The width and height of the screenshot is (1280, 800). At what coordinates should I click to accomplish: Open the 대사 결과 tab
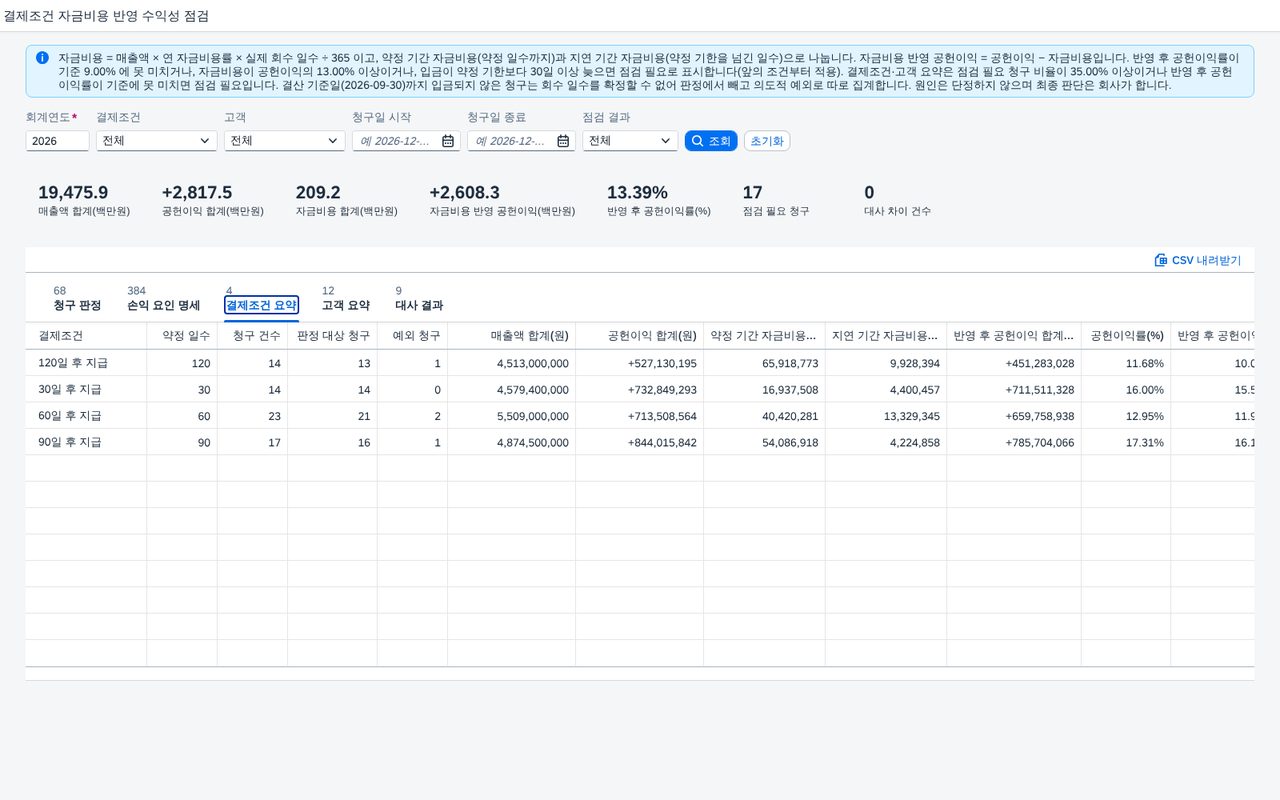pos(419,305)
